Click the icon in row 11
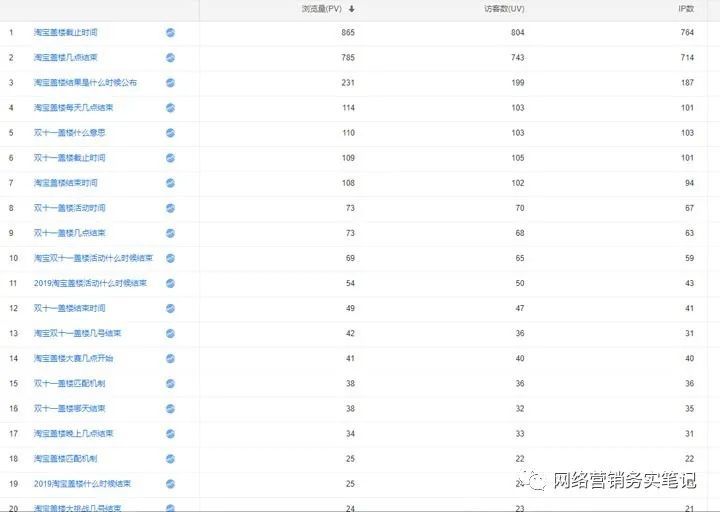 [x=170, y=283]
